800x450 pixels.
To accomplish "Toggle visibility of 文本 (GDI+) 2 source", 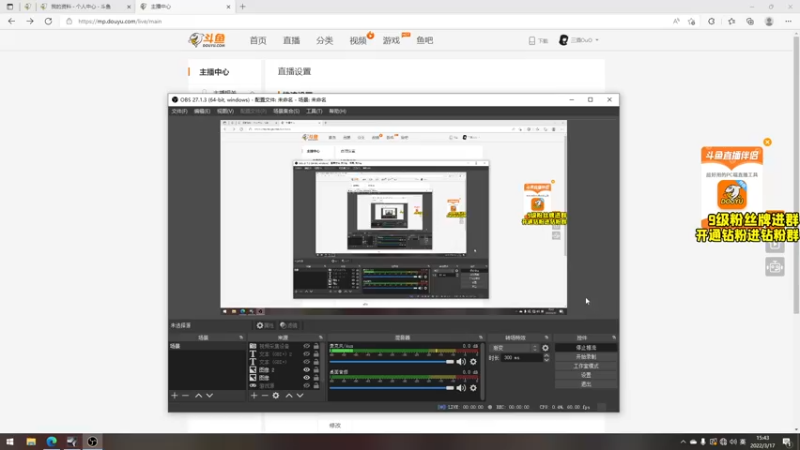I will tap(306, 354).
